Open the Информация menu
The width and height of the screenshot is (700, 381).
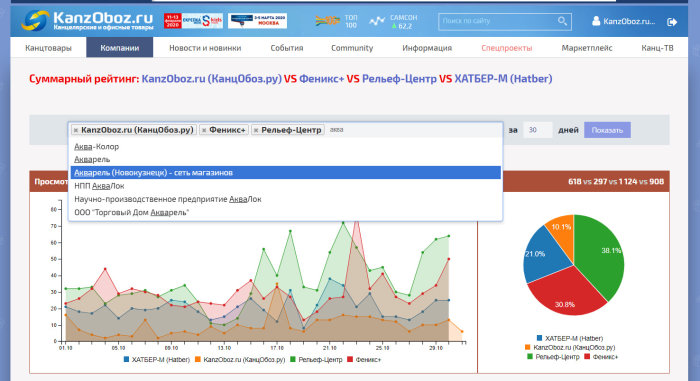click(x=427, y=48)
